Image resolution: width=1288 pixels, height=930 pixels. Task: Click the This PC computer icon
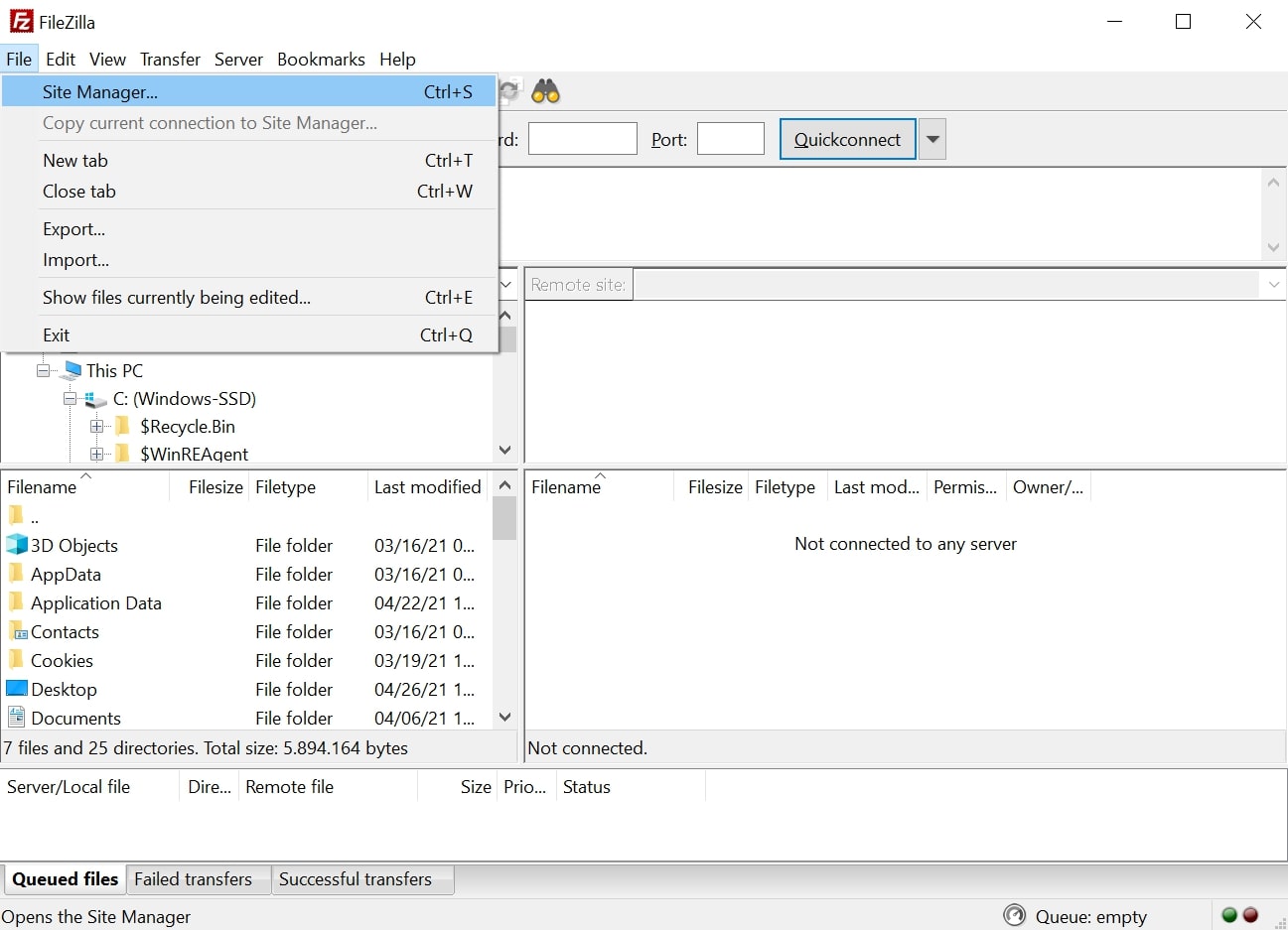(x=71, y=370)
